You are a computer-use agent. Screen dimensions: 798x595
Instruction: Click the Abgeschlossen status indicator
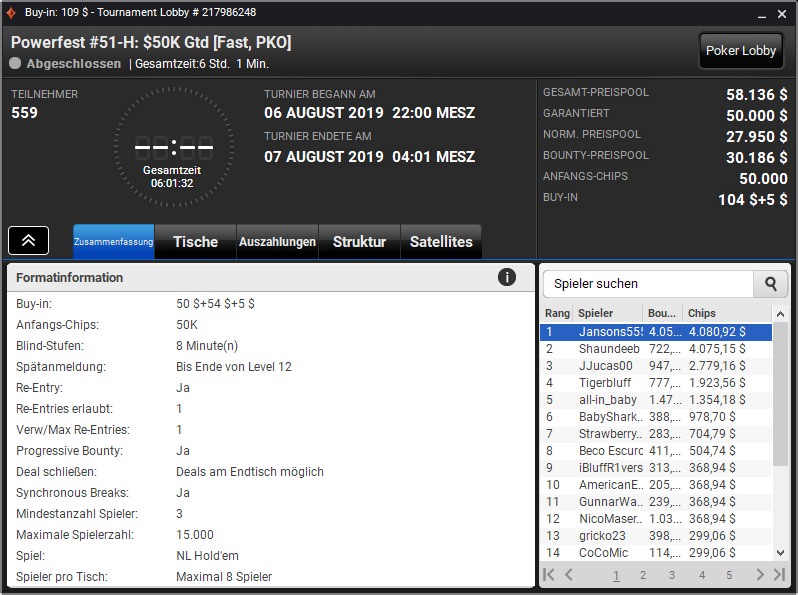click(65, 64)
